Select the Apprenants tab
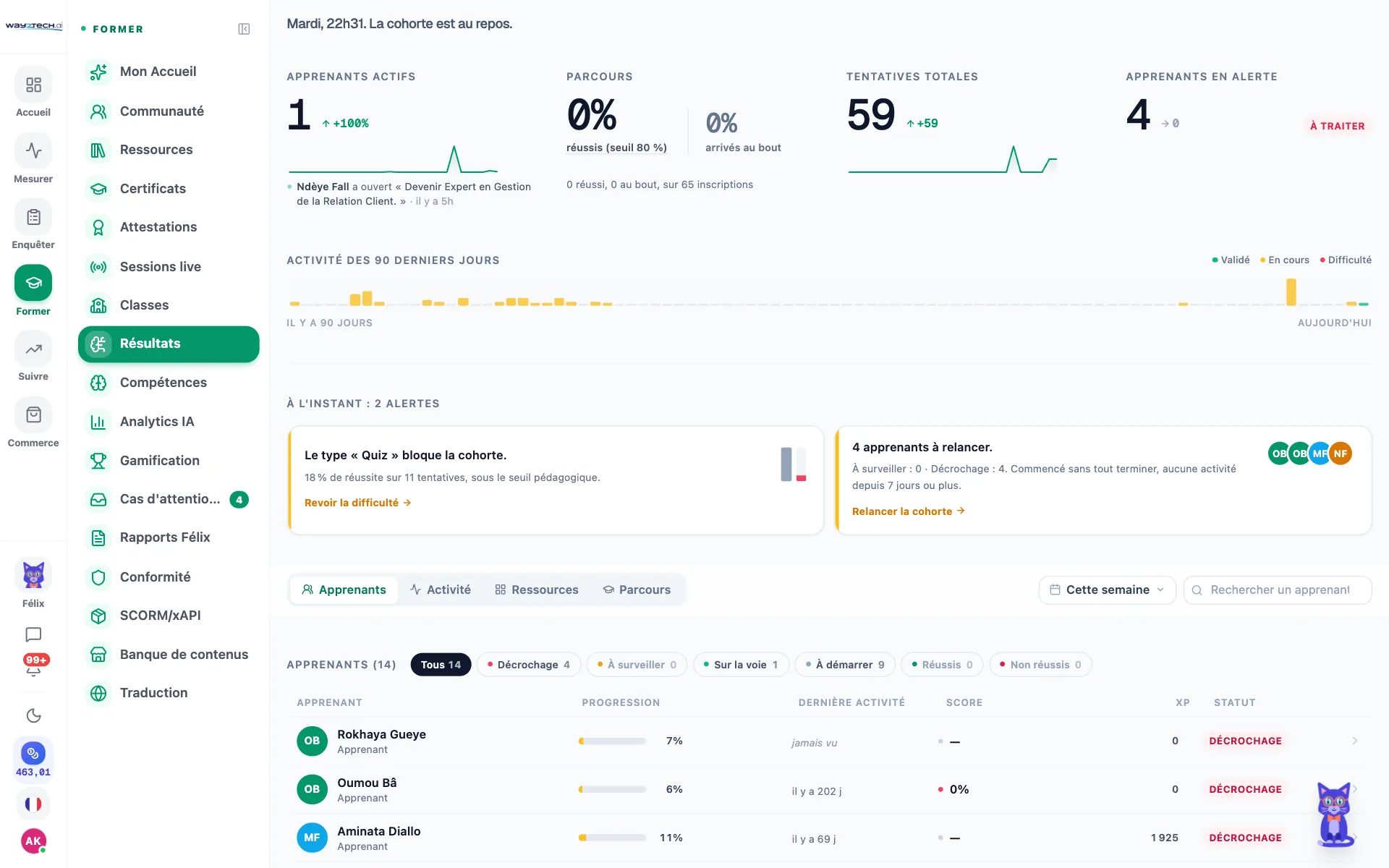This screenshot has width=1389, height=868. 344,590
